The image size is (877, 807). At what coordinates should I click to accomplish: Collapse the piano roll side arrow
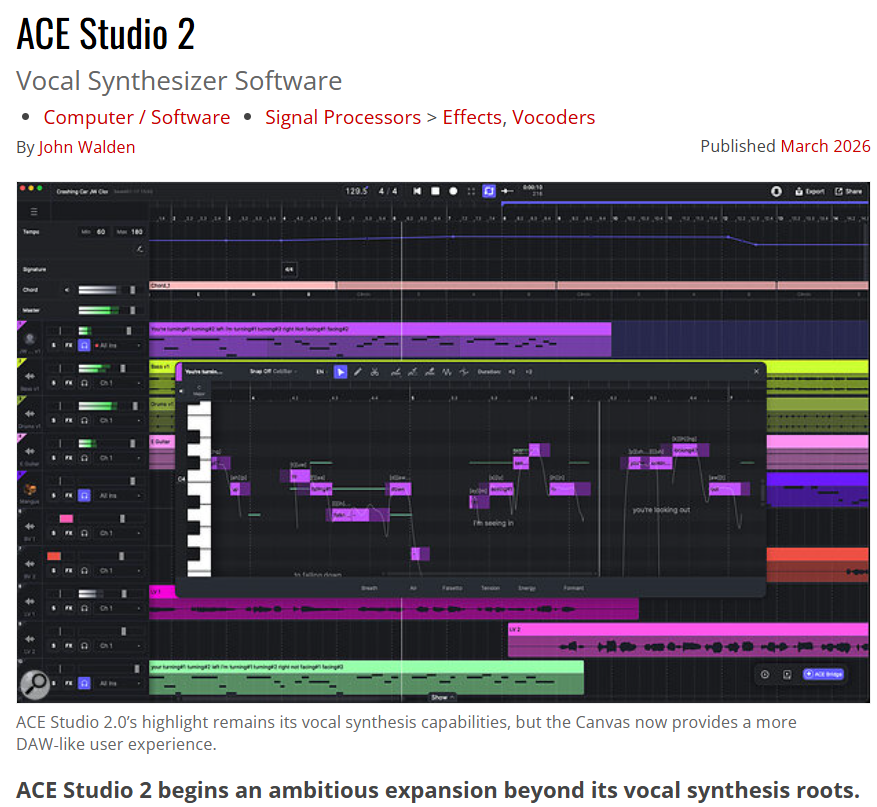coord(181,390)
